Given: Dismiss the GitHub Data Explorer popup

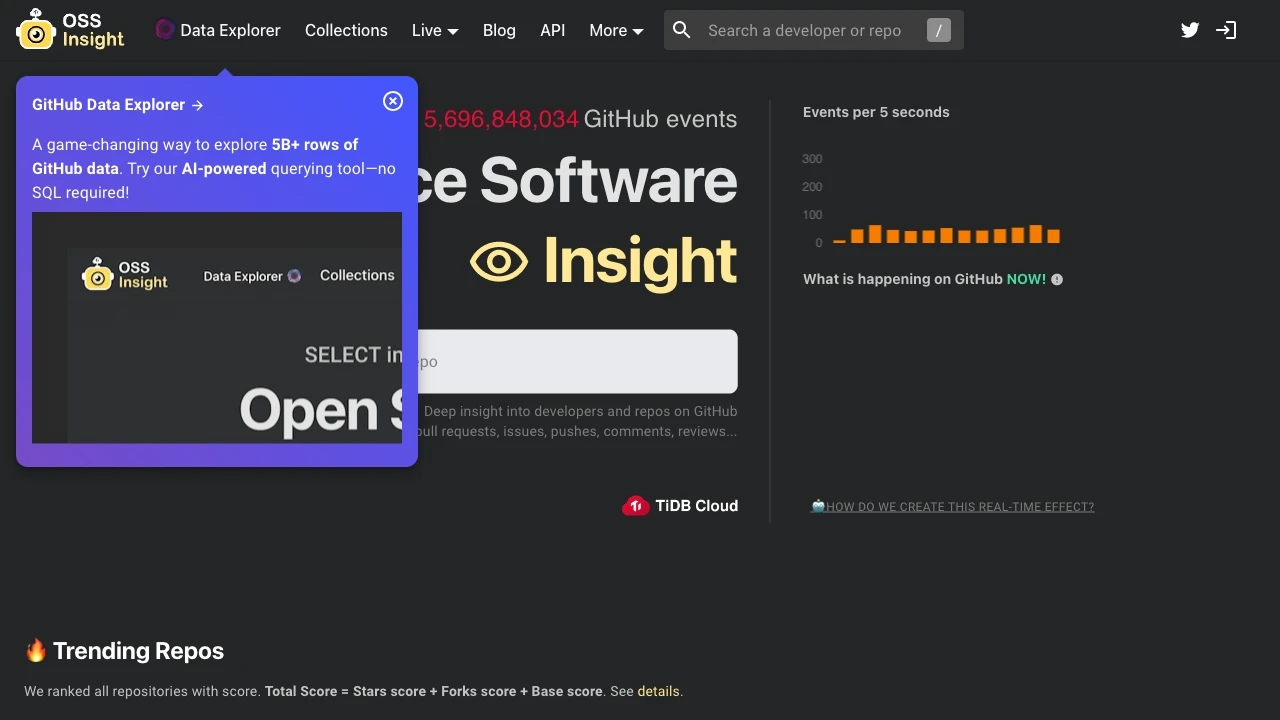Looking at the screenshot, I should 392,101.
